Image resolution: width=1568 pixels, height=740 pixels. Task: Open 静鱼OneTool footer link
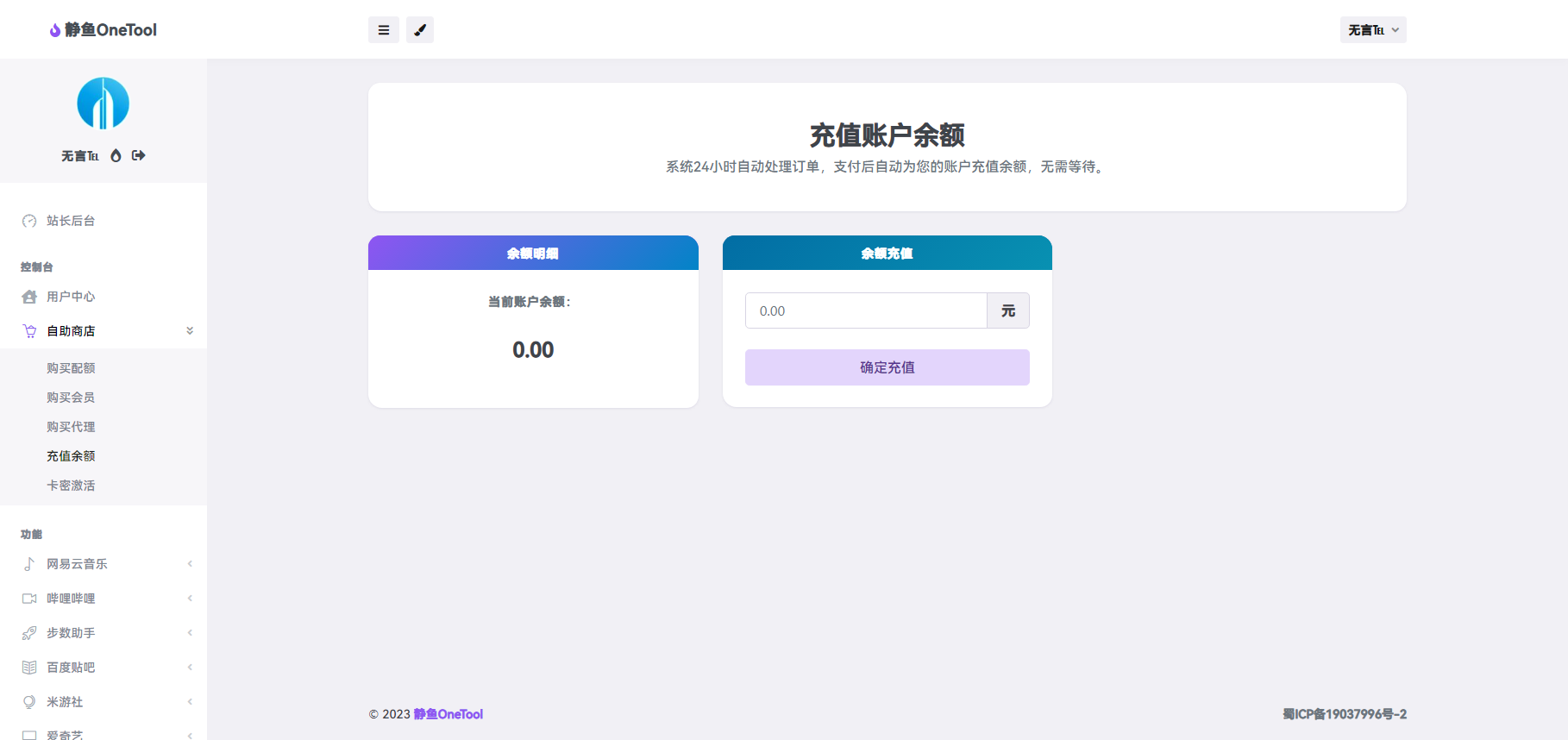448,714
